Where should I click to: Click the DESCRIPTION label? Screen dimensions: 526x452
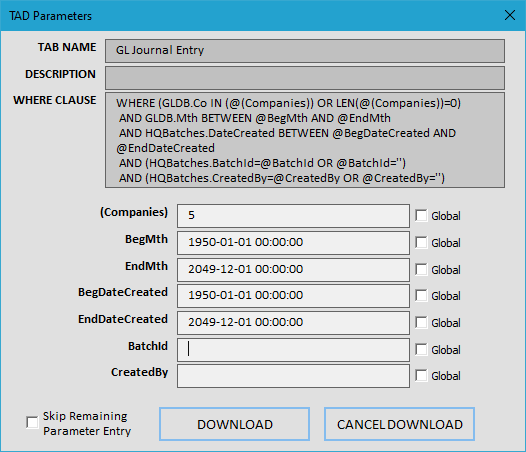point(60,74)
